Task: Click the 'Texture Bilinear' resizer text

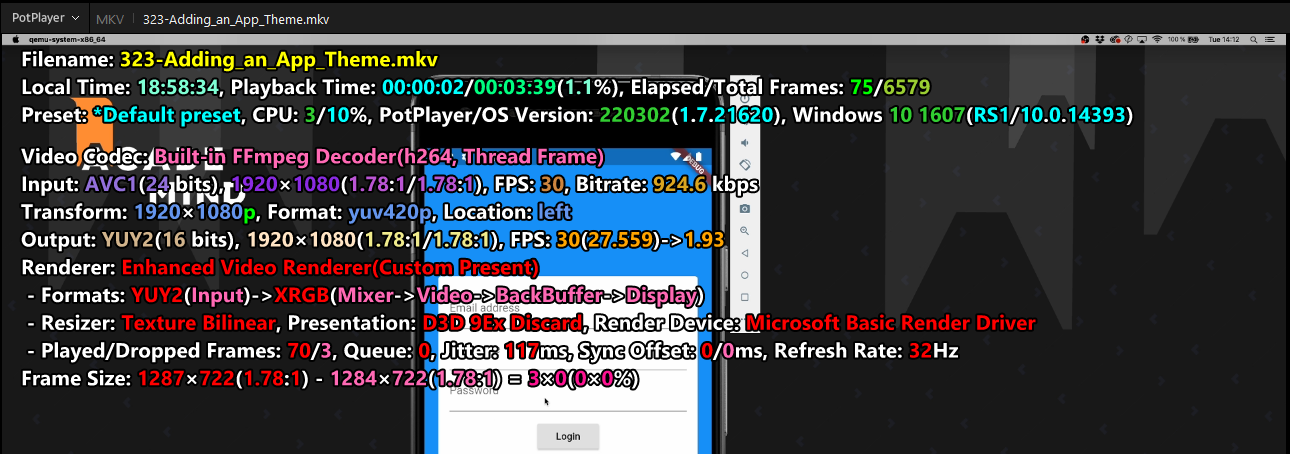Action: 200,323
